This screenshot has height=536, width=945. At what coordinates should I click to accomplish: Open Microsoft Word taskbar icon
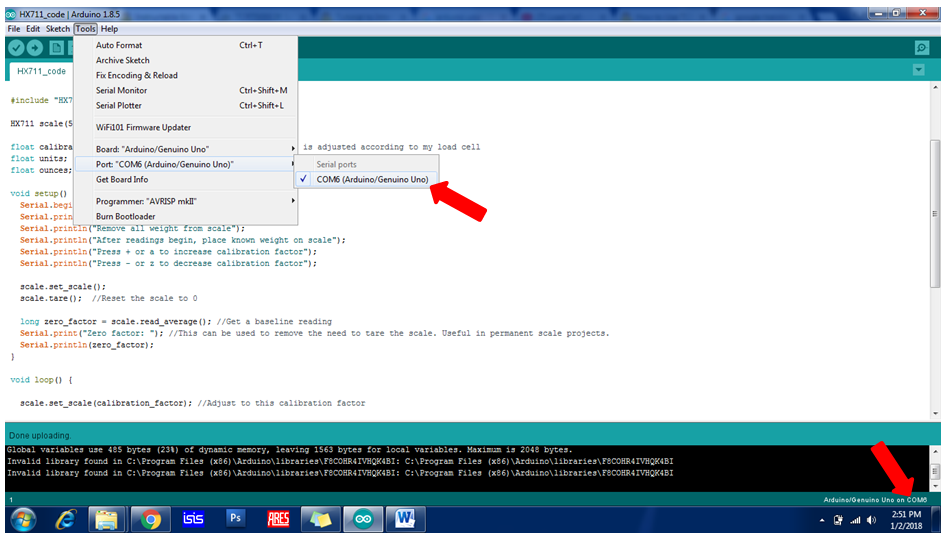pyautogui.click(x=406, y=519)
